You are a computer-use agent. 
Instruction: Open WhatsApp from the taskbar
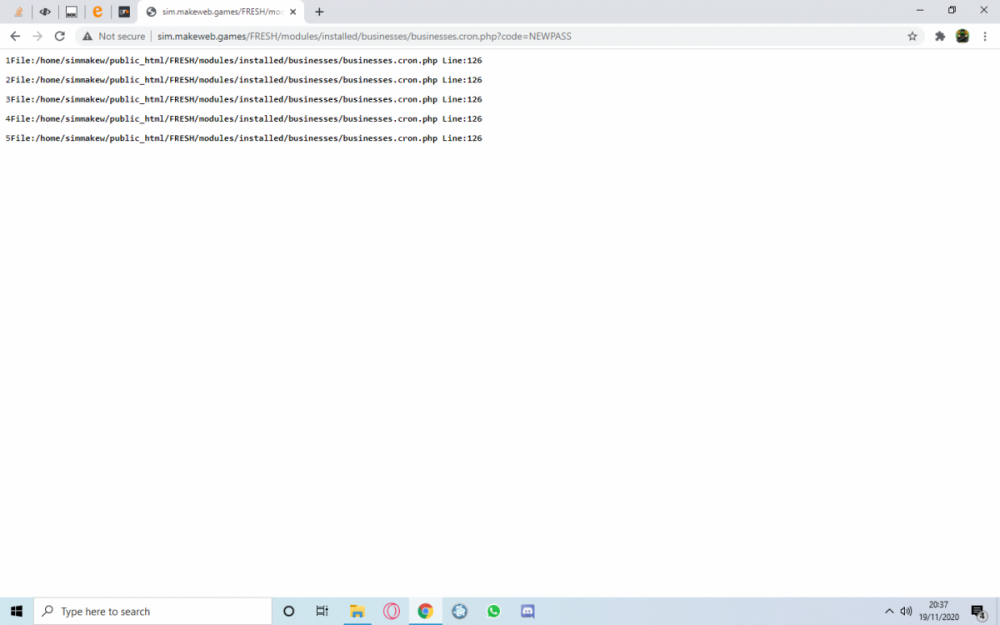point(493,611)
